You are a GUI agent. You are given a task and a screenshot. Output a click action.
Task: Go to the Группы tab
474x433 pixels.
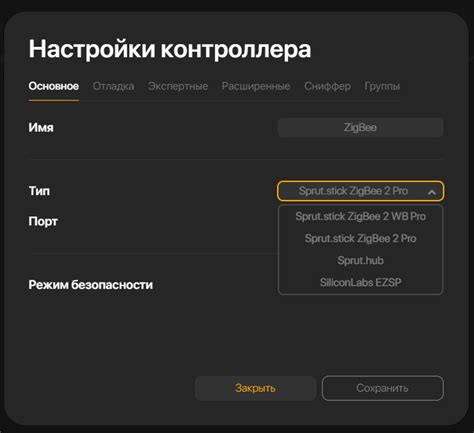tap(382, 86)
